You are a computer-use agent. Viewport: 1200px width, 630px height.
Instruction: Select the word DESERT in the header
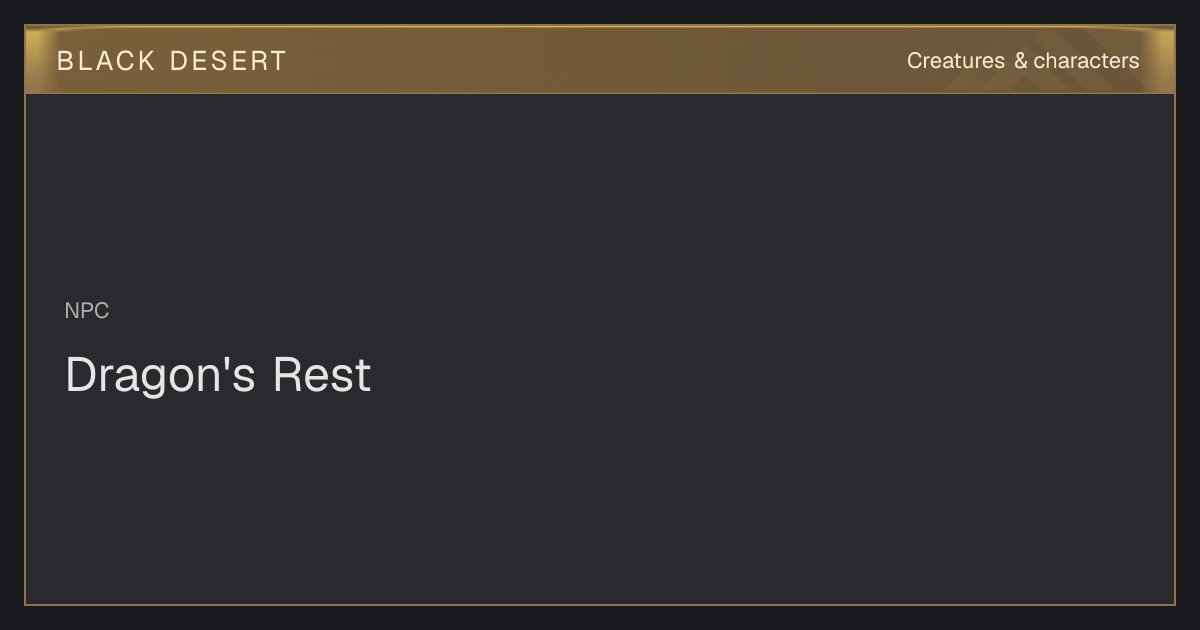tap(228, 61)
